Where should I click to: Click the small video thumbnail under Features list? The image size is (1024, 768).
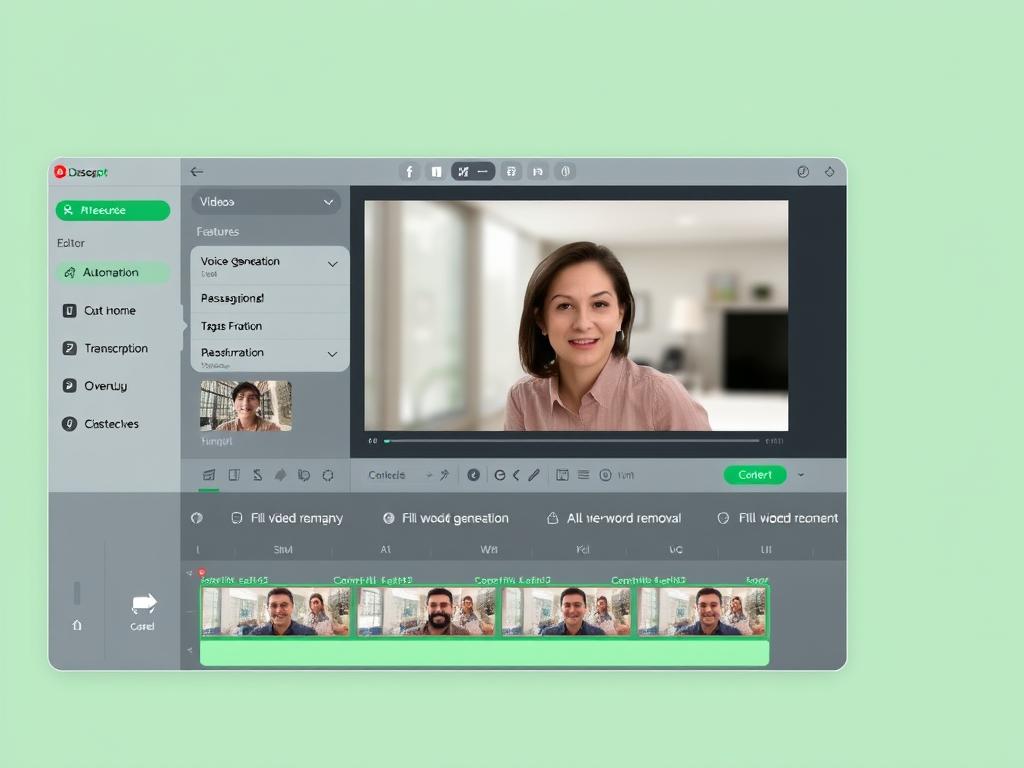(246, 406)
